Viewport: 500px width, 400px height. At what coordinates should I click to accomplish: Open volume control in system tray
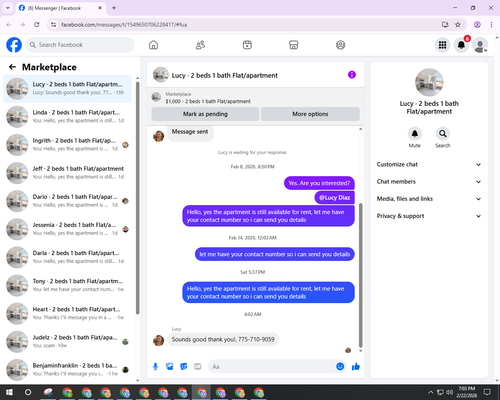click(449, 392)
